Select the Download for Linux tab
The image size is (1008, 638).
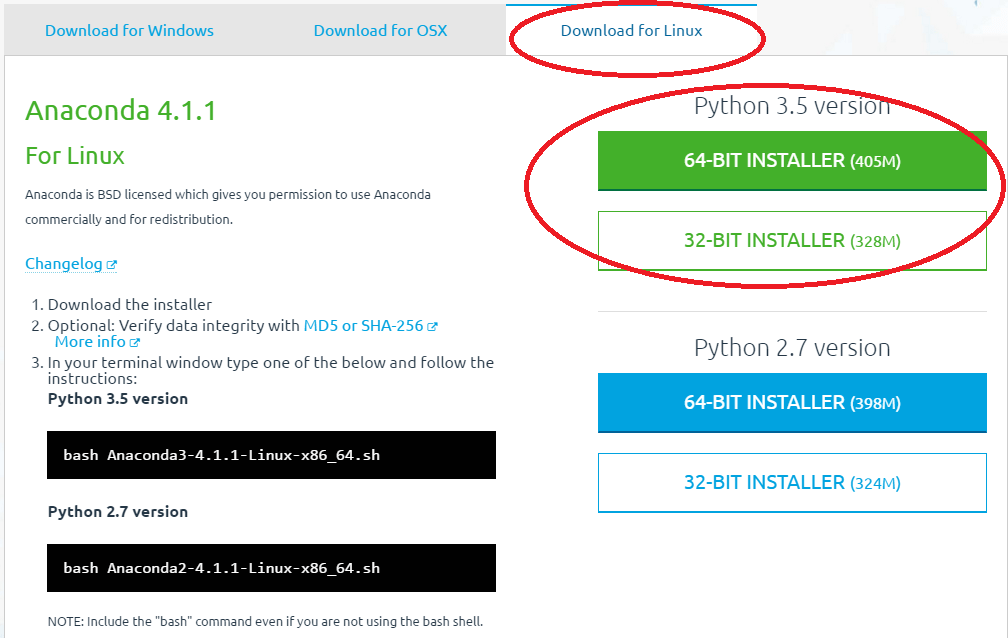pos(631,31)
